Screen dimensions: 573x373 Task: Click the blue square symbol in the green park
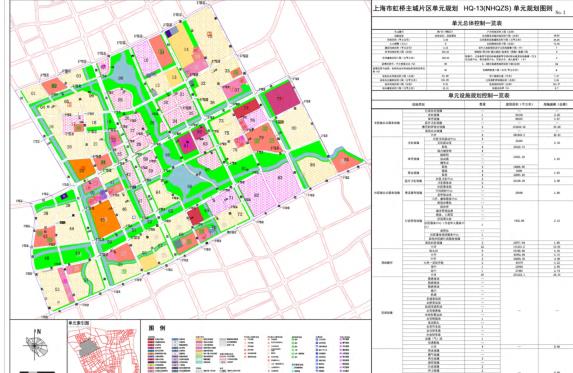click(x=64, y=196)
